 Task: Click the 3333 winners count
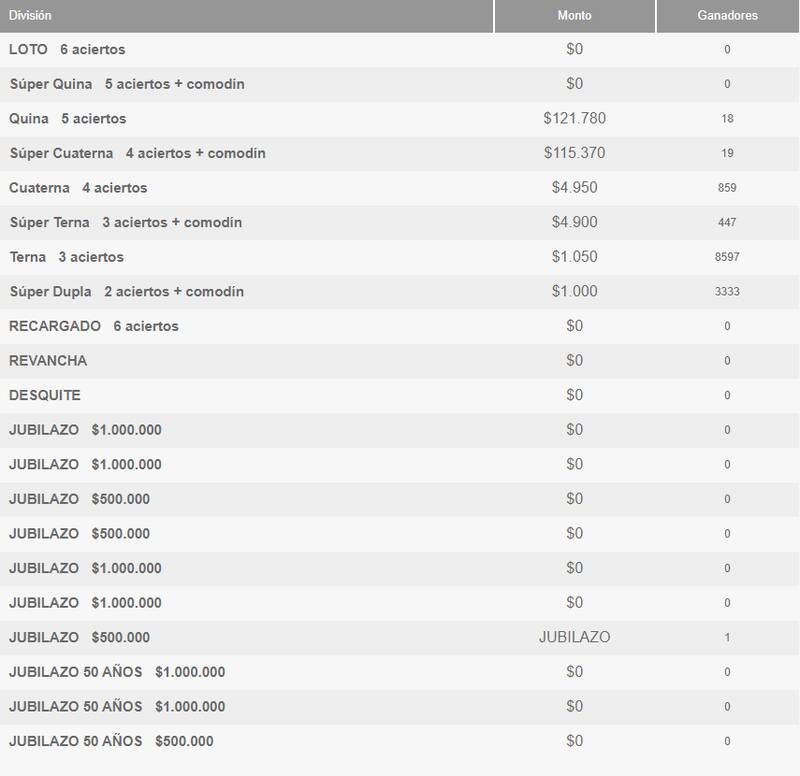[727, 292]
